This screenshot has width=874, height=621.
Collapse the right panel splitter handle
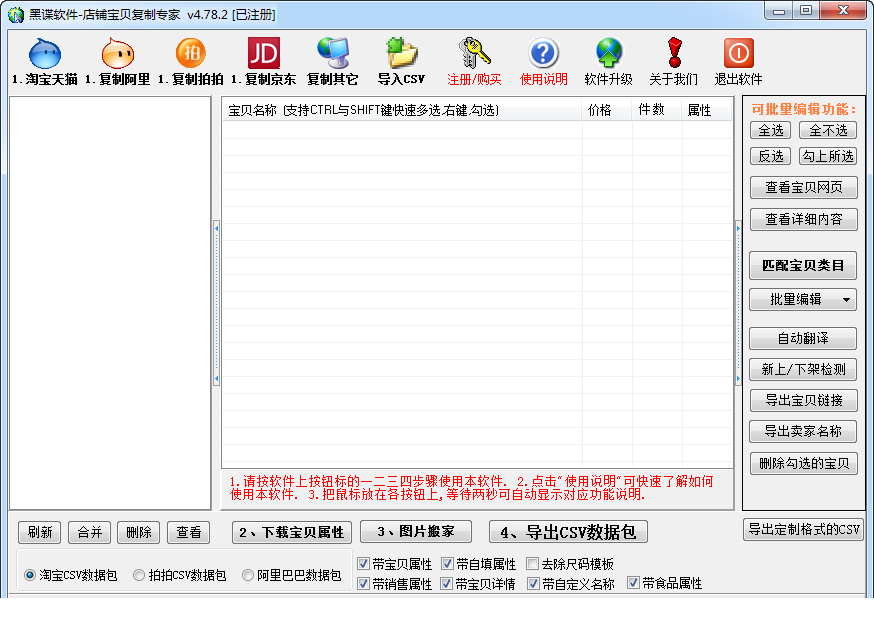coord(738,304)
